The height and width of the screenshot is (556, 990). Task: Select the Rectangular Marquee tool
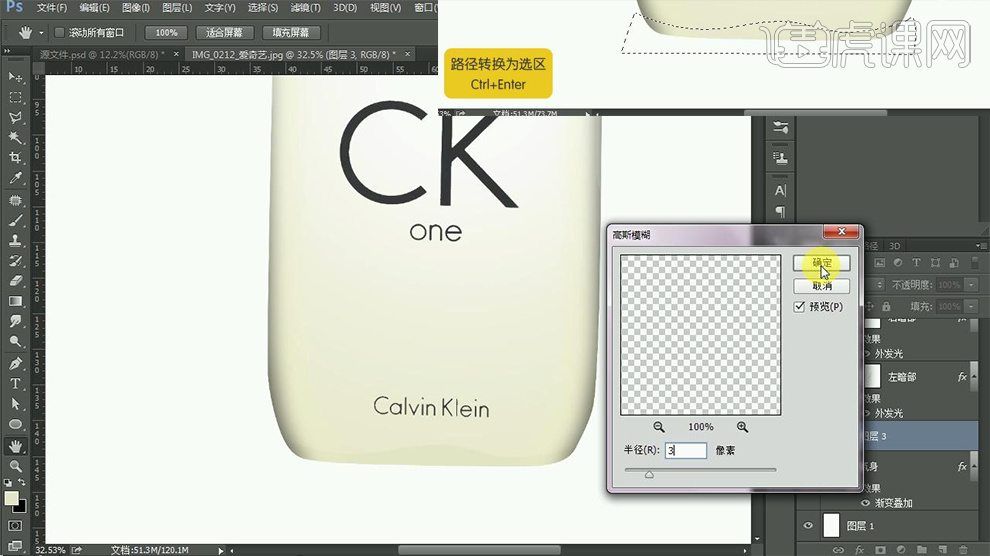coord(15,97)
